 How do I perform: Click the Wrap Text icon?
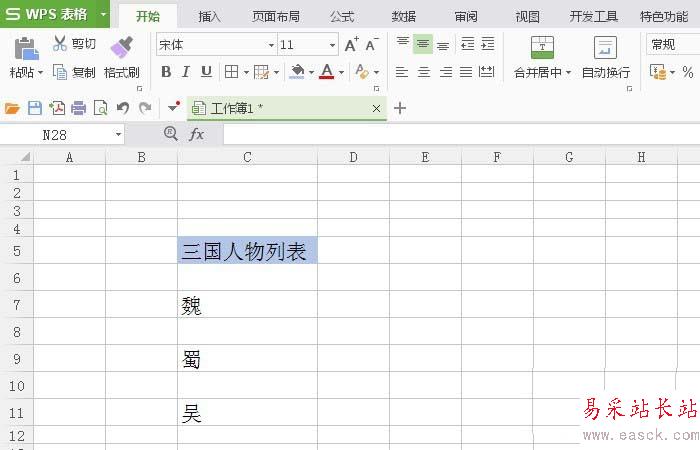pyautogui.click(x=605, y=48)
